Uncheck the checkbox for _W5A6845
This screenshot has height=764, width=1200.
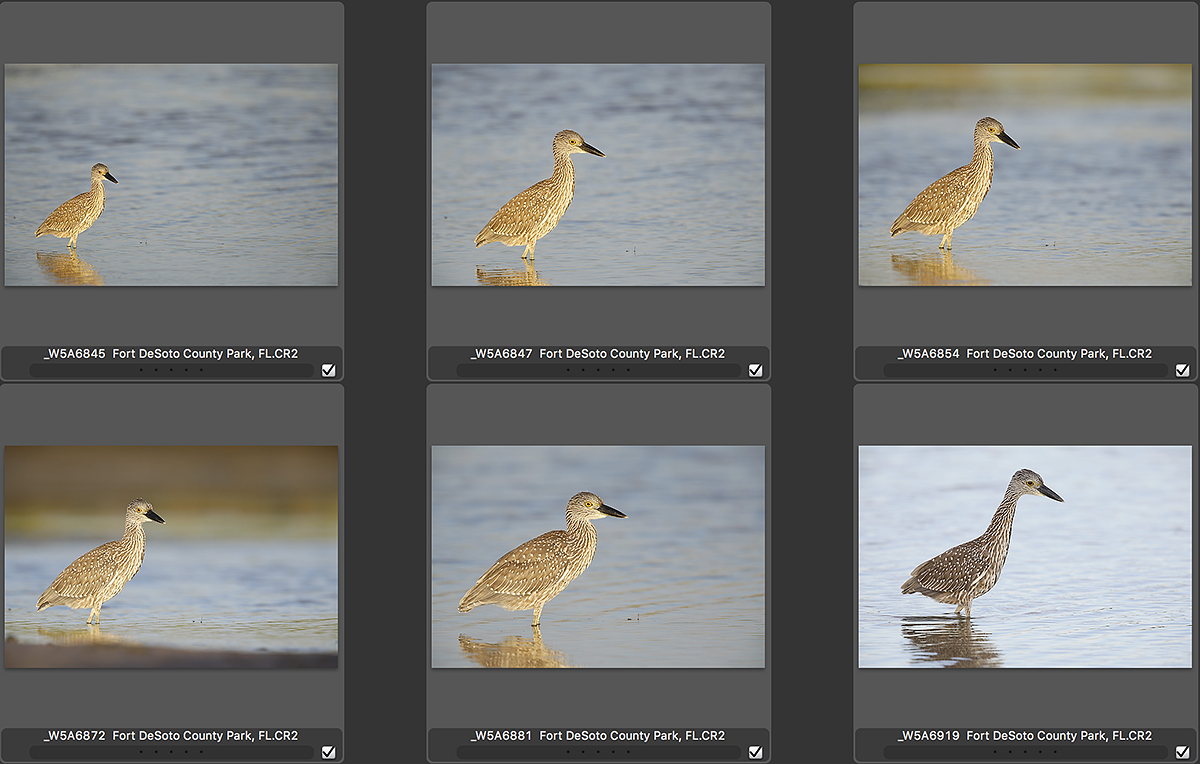click(x=328, y=370)
